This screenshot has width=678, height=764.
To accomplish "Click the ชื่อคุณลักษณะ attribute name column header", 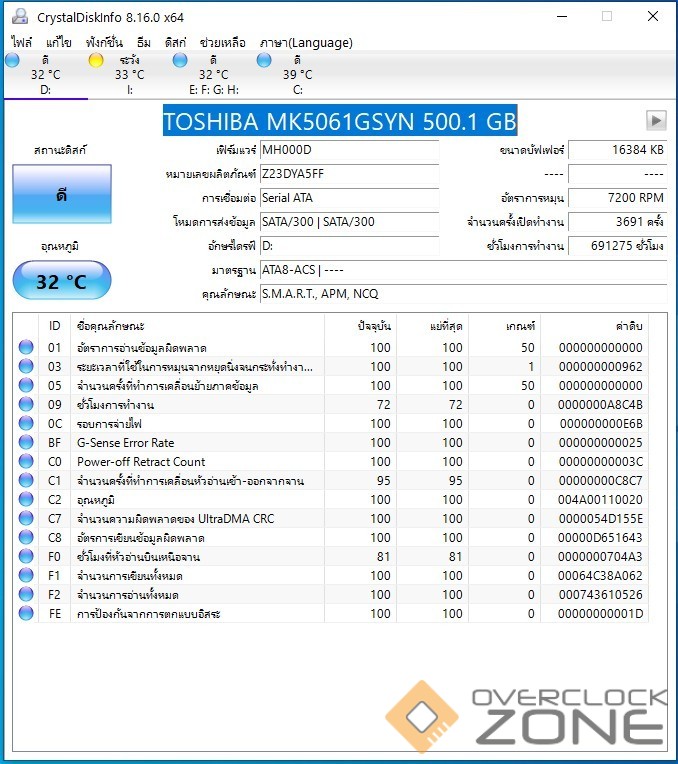I will [197, 326].
